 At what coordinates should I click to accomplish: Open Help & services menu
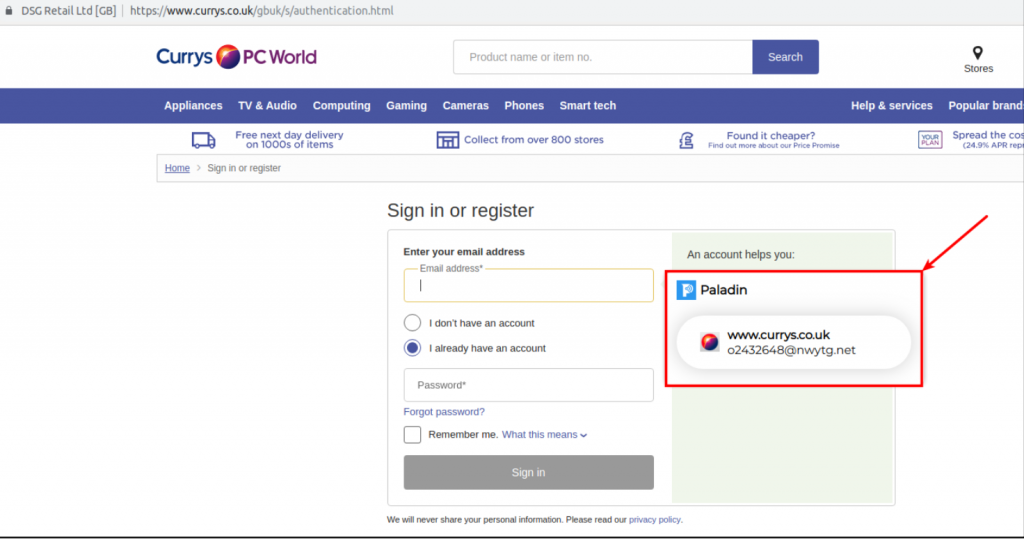pyautogui.click(x=891, y=106)
